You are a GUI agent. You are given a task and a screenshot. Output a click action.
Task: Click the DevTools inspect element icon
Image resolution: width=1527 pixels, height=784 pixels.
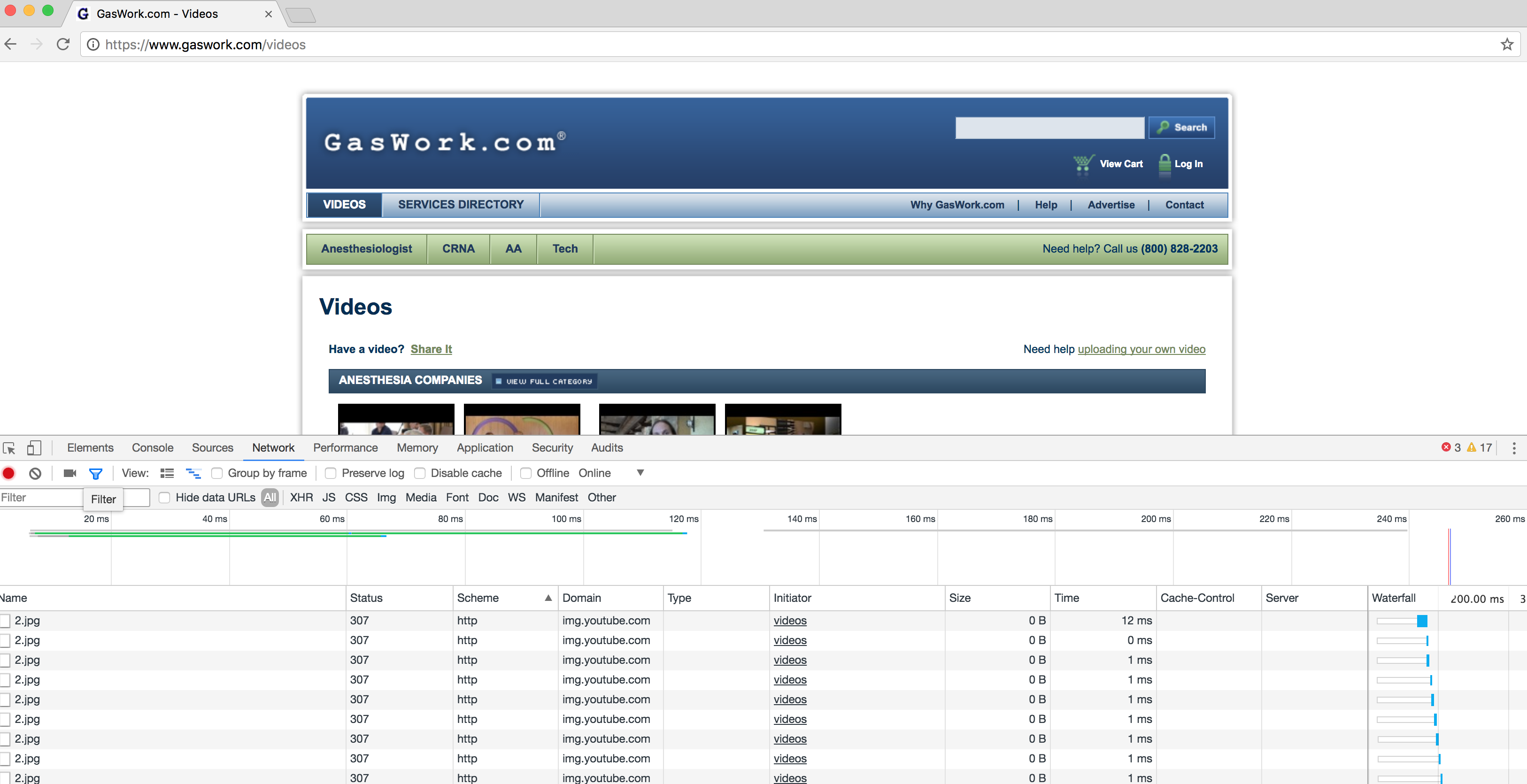[9, 448]
